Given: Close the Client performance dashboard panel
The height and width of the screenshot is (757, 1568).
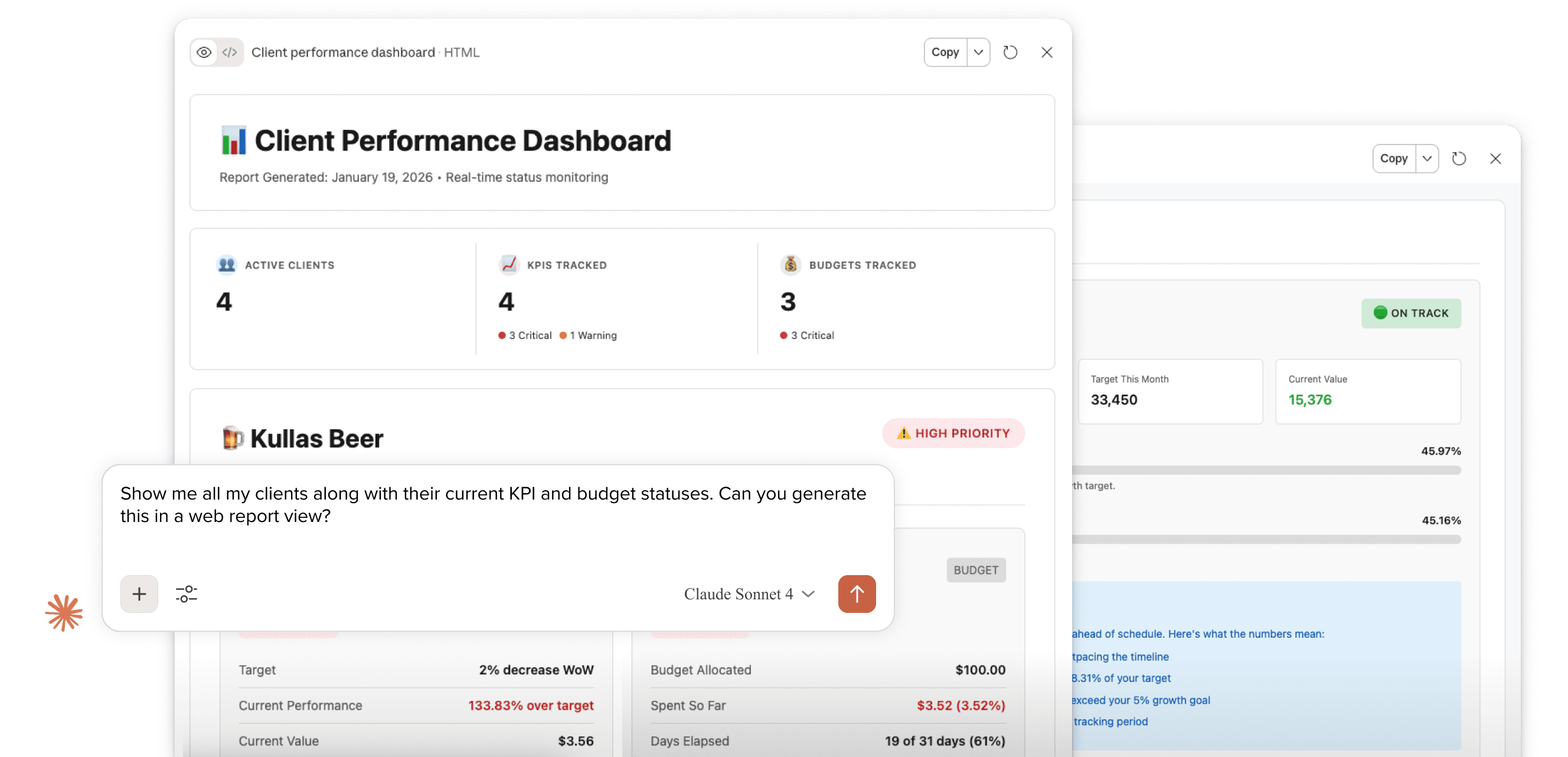Looking at the screenshot, I should tap(1046, 53).
